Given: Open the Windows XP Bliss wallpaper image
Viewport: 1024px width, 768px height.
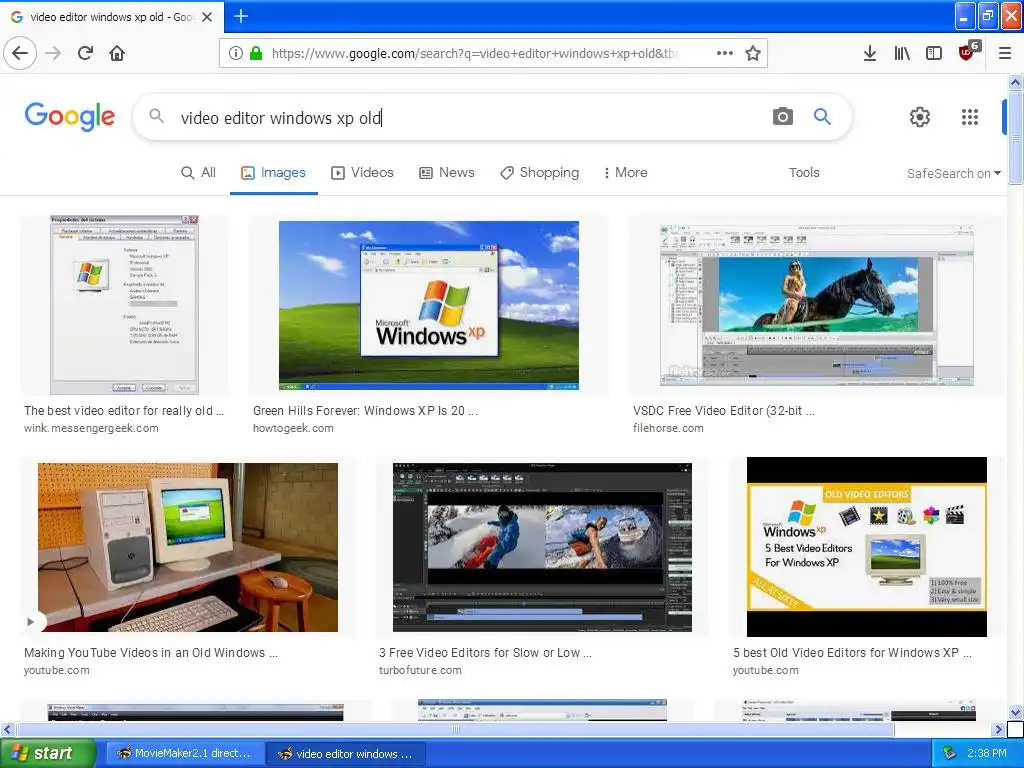Looking at the screenshot, I should click(428, 305).
